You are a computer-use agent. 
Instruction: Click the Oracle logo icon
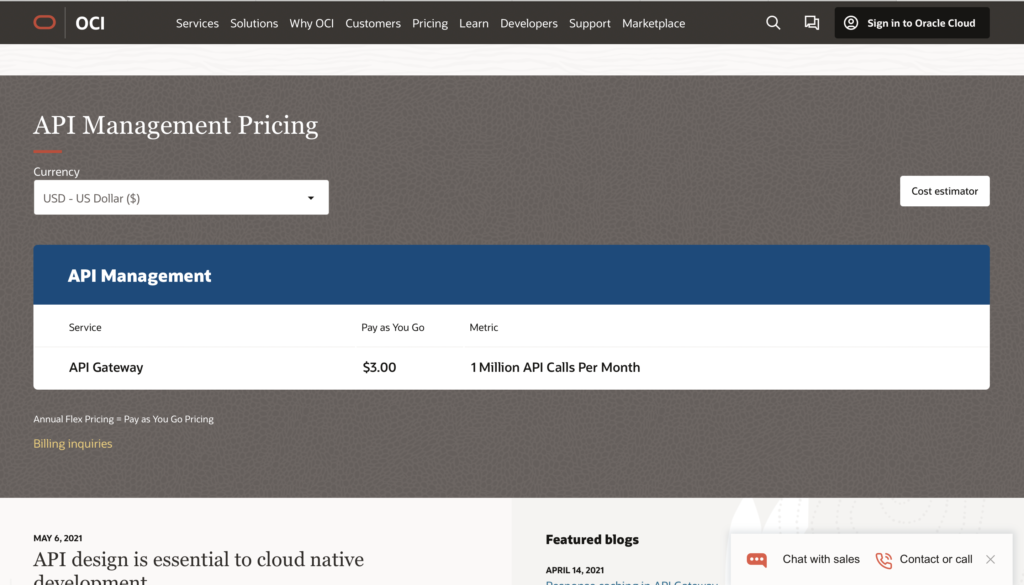(x=44, y=23)
